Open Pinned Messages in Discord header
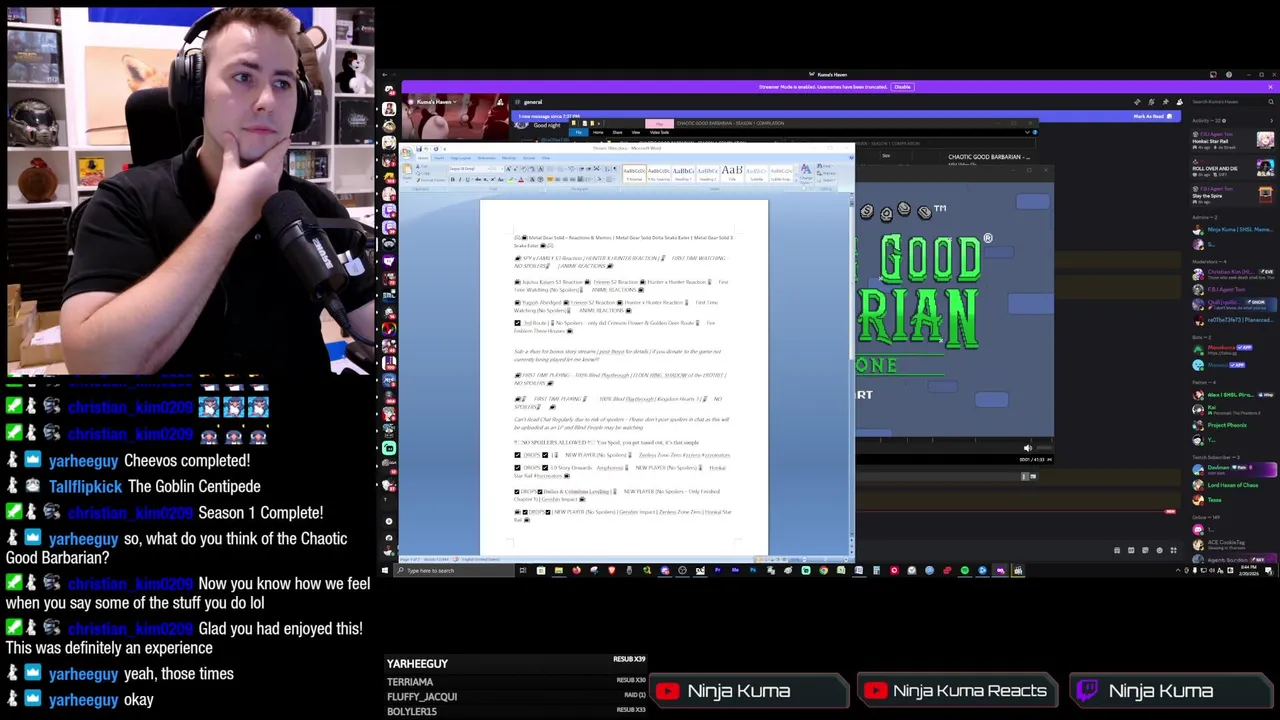The width and height of the screenshot is (1280, 720). (x=1166, y=102)
